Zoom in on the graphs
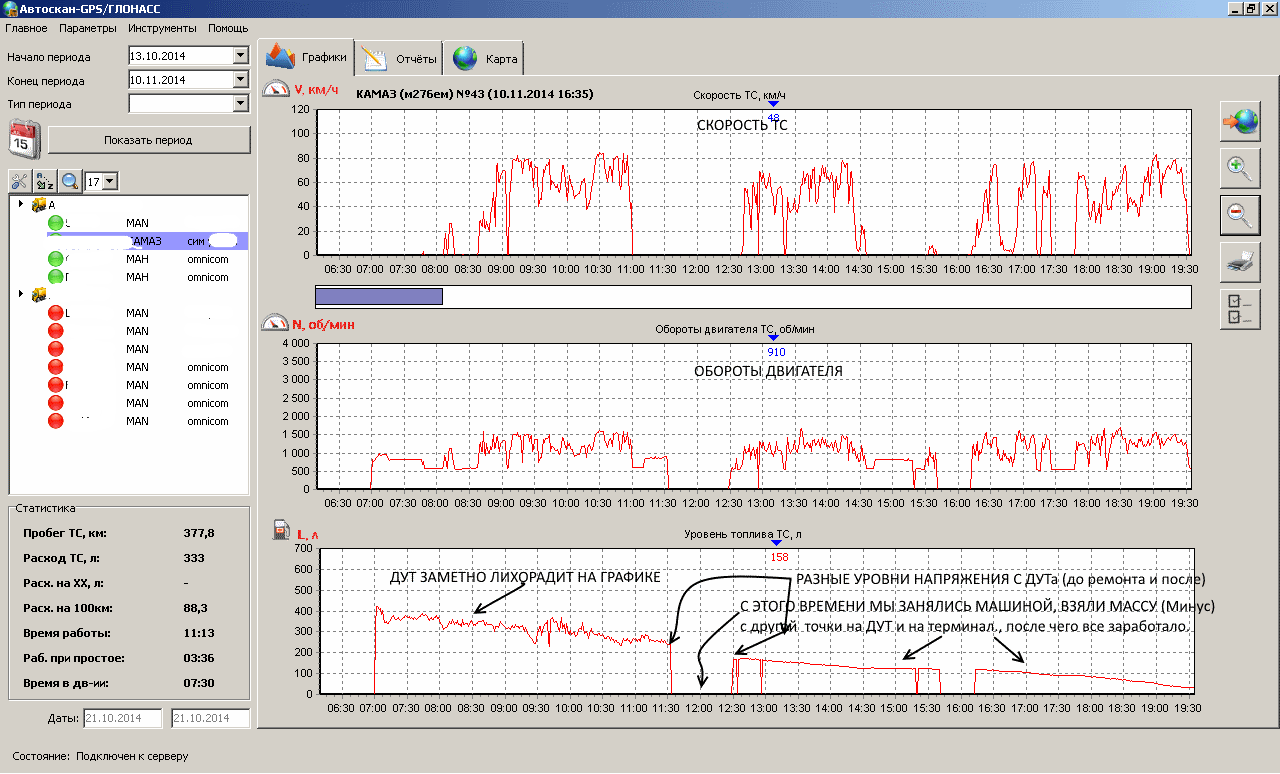The image size is (1280, 774). pos(1240,168)
